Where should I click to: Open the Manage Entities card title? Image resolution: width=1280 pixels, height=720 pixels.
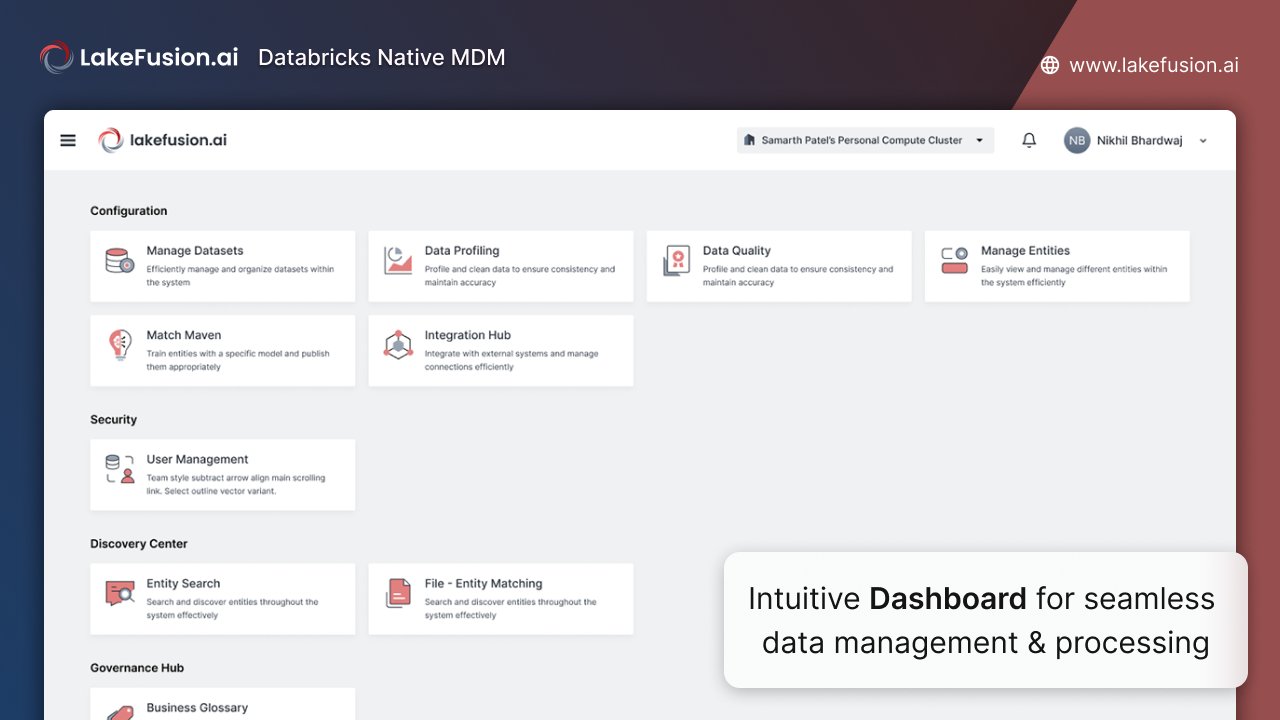pos(1025,251)
